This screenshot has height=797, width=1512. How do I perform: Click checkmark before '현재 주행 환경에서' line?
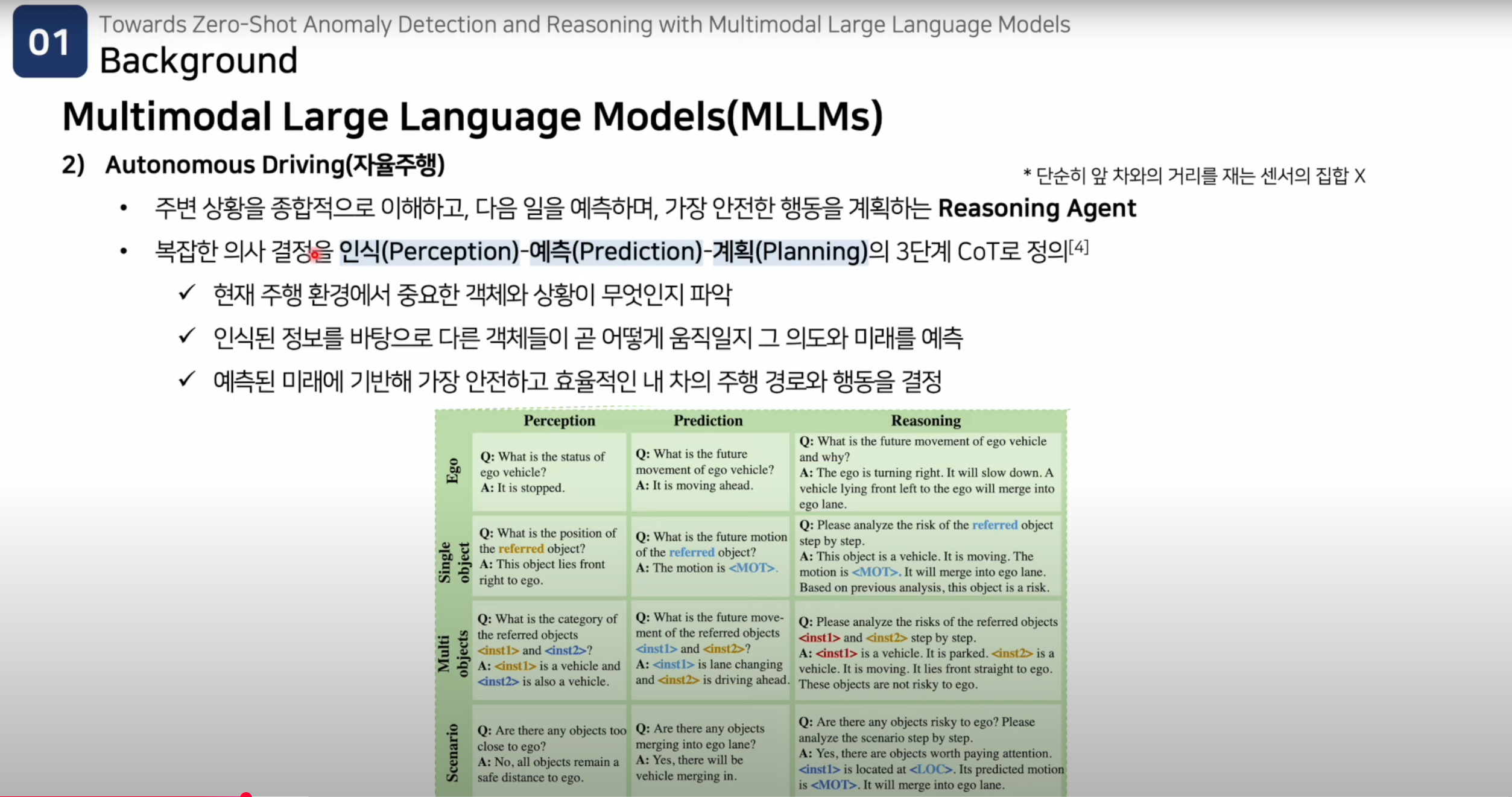187,293
